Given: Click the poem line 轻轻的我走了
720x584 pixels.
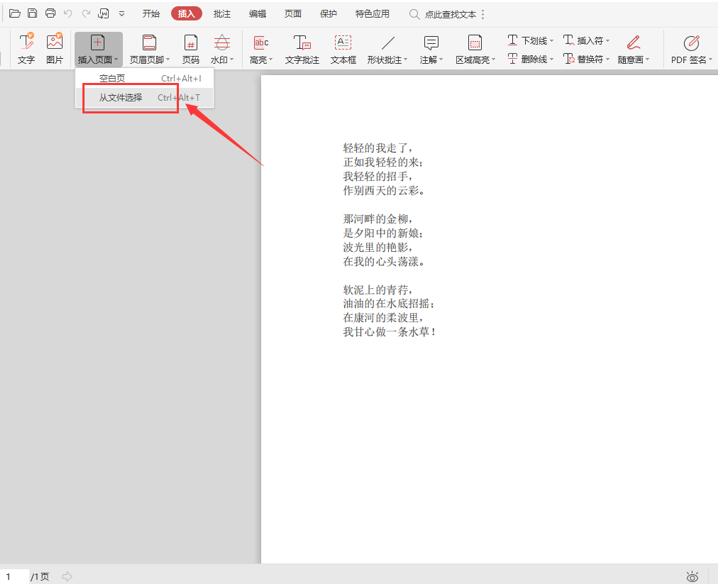Looking at the screenshot, I should click(x=377, y=148).
